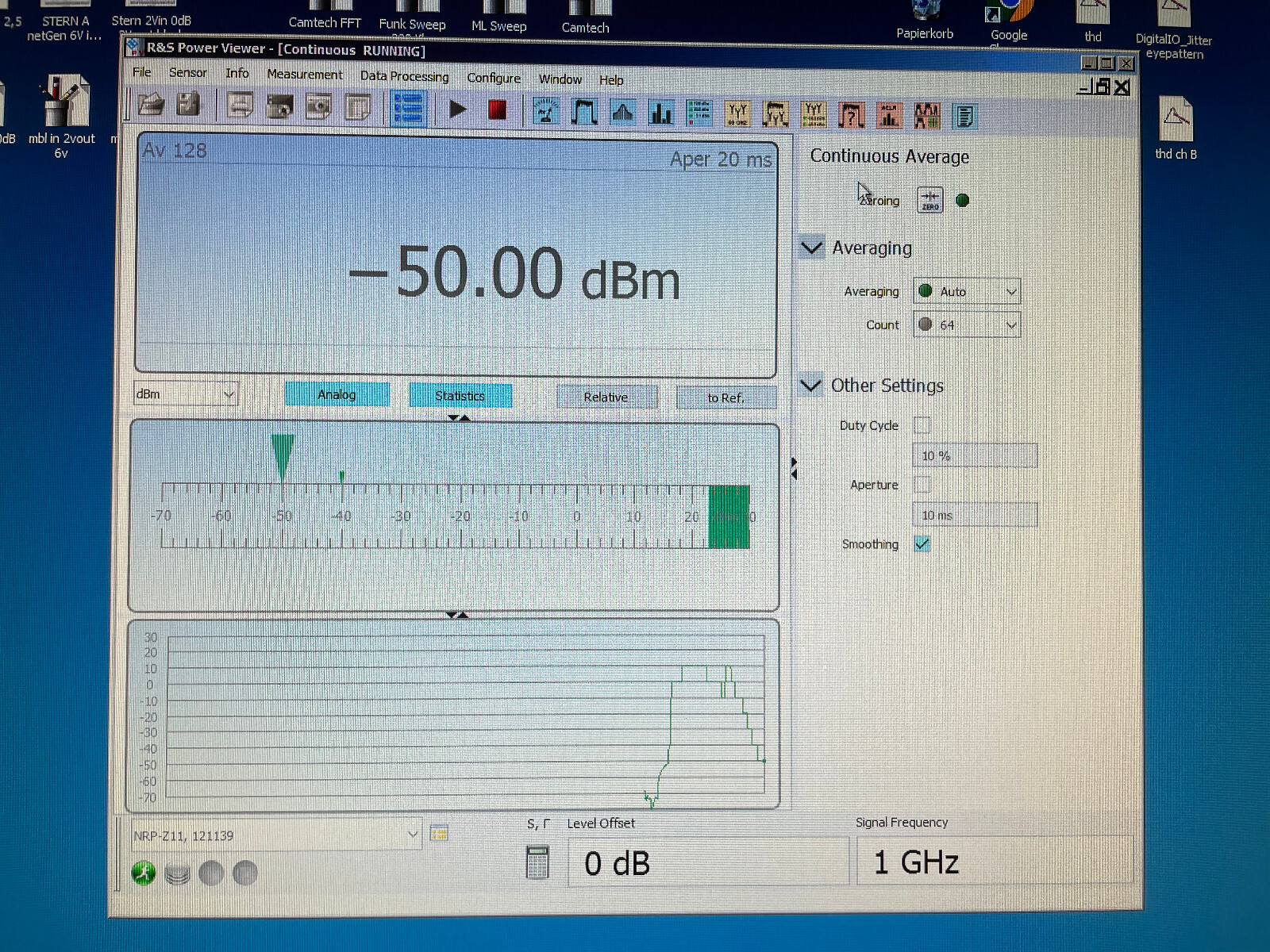Open the Sensor menu
1270x952 pixels.
(x=188, y=72)
